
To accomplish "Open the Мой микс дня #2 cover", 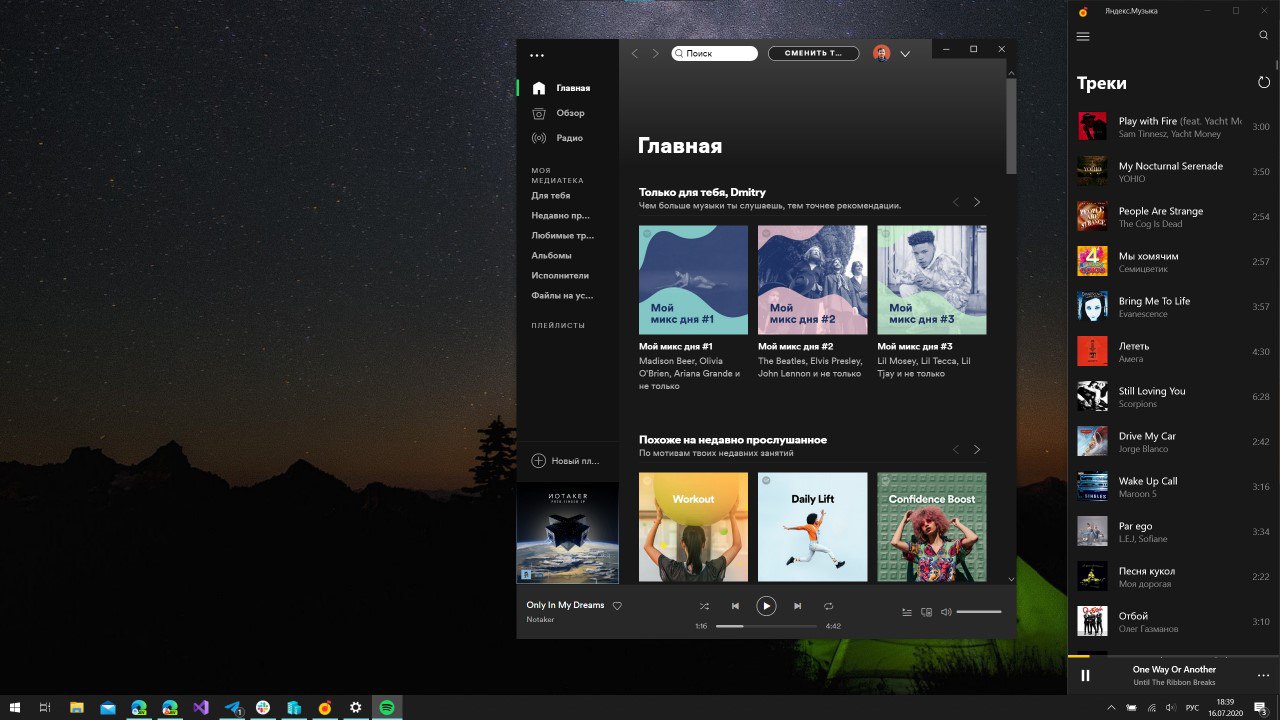I will pos(812,280).
